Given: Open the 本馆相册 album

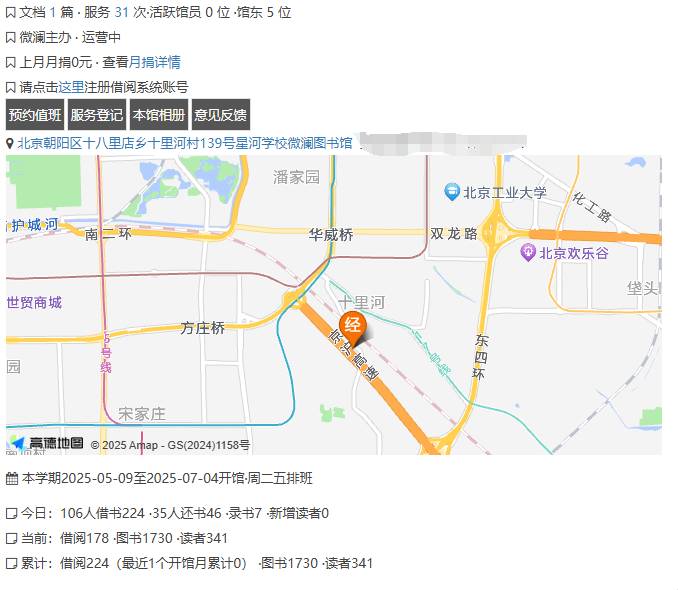Looking at the screenshot, I should click(159, 115).
